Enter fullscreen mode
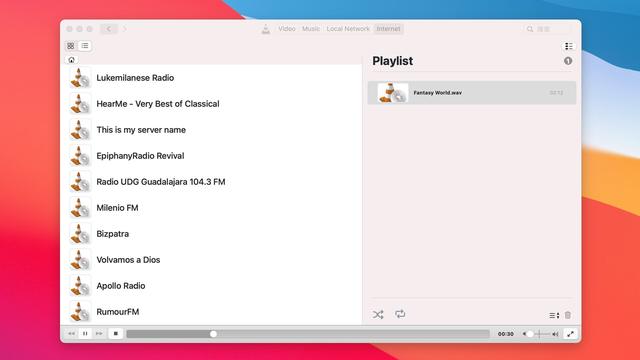640x360 pixels. coord(571,334)
